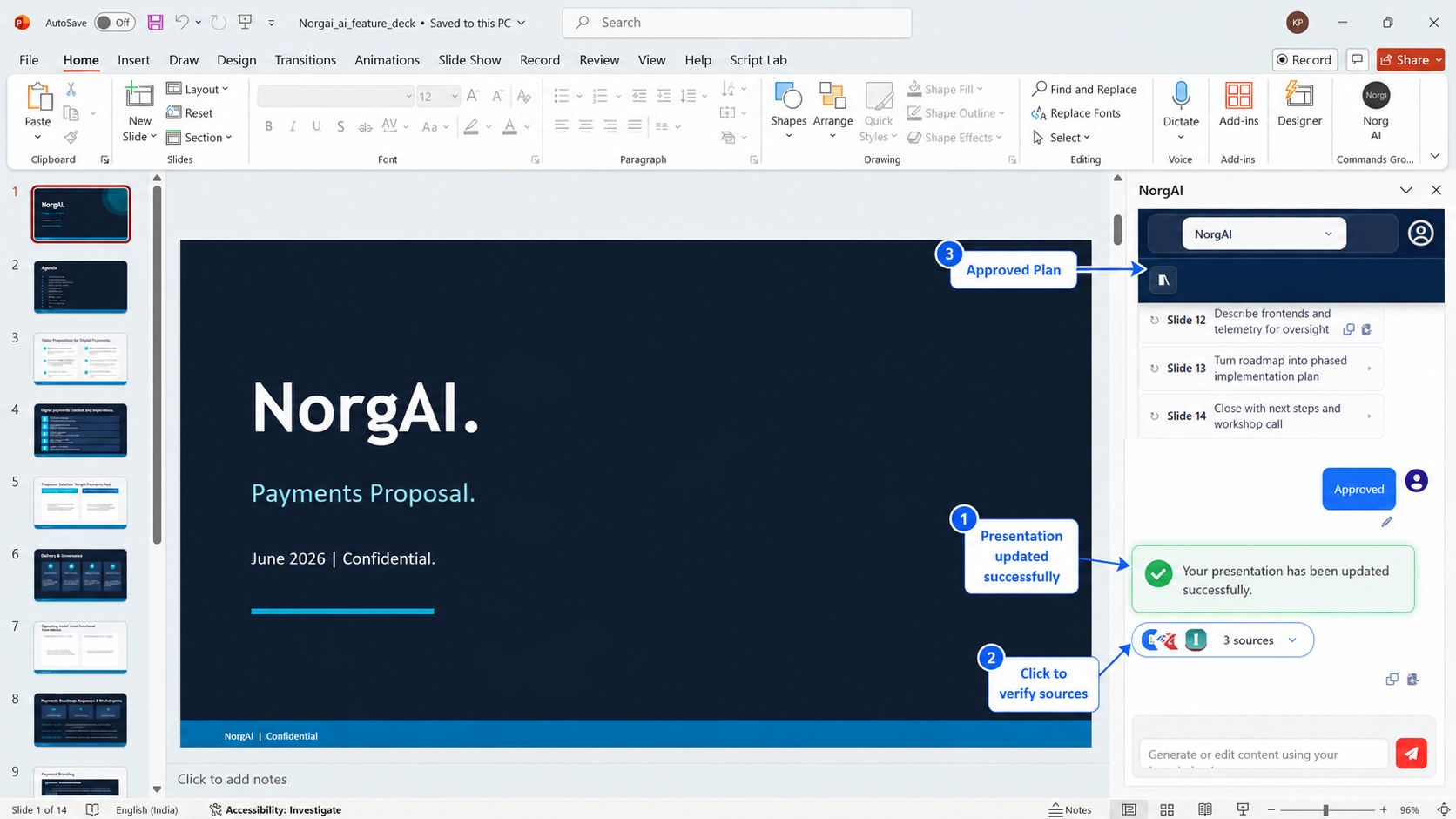Open comments pane icon
The image size is (1456, 819).
coord(1357,59)
